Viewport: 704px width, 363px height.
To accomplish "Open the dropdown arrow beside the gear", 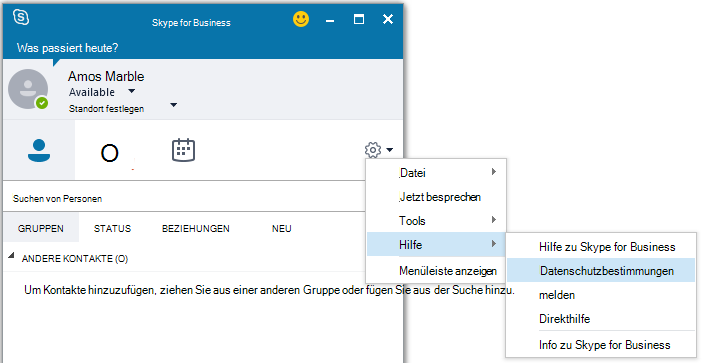I will (389, 150).
